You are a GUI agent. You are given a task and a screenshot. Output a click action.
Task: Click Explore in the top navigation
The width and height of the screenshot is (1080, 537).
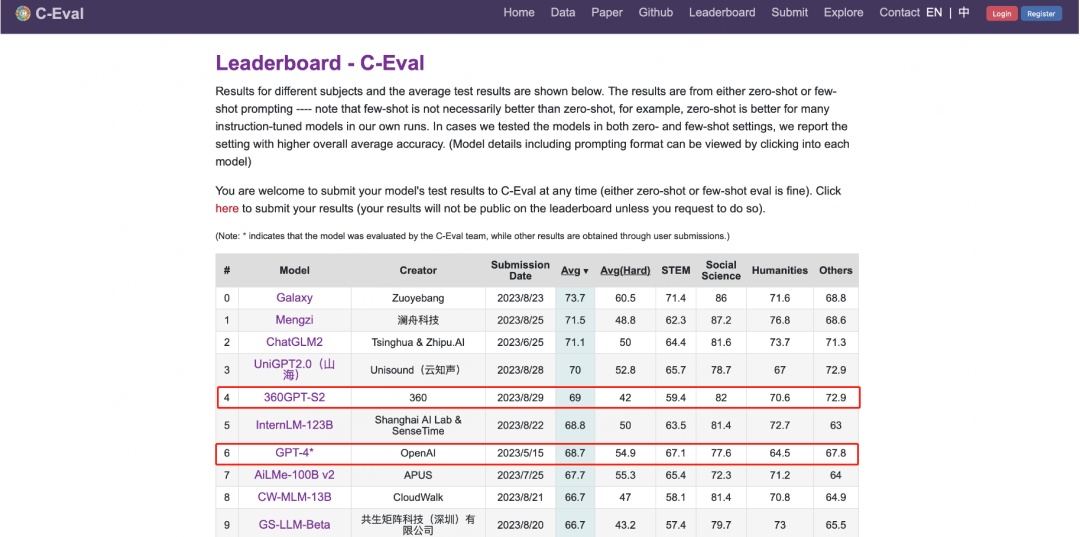pos(843,13)
